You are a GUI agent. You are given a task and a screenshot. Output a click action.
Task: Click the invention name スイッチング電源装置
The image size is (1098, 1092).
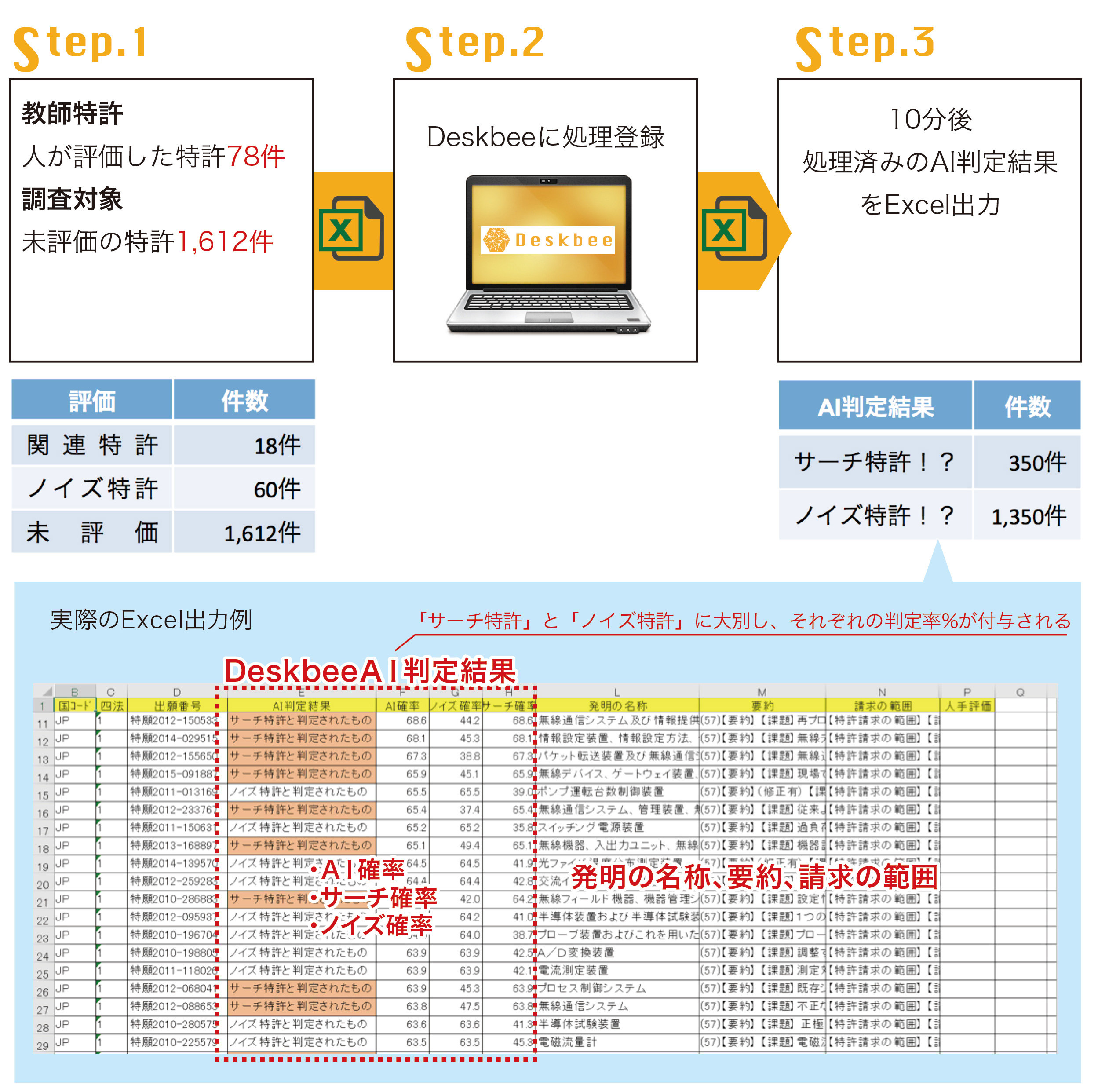(591, 827)
